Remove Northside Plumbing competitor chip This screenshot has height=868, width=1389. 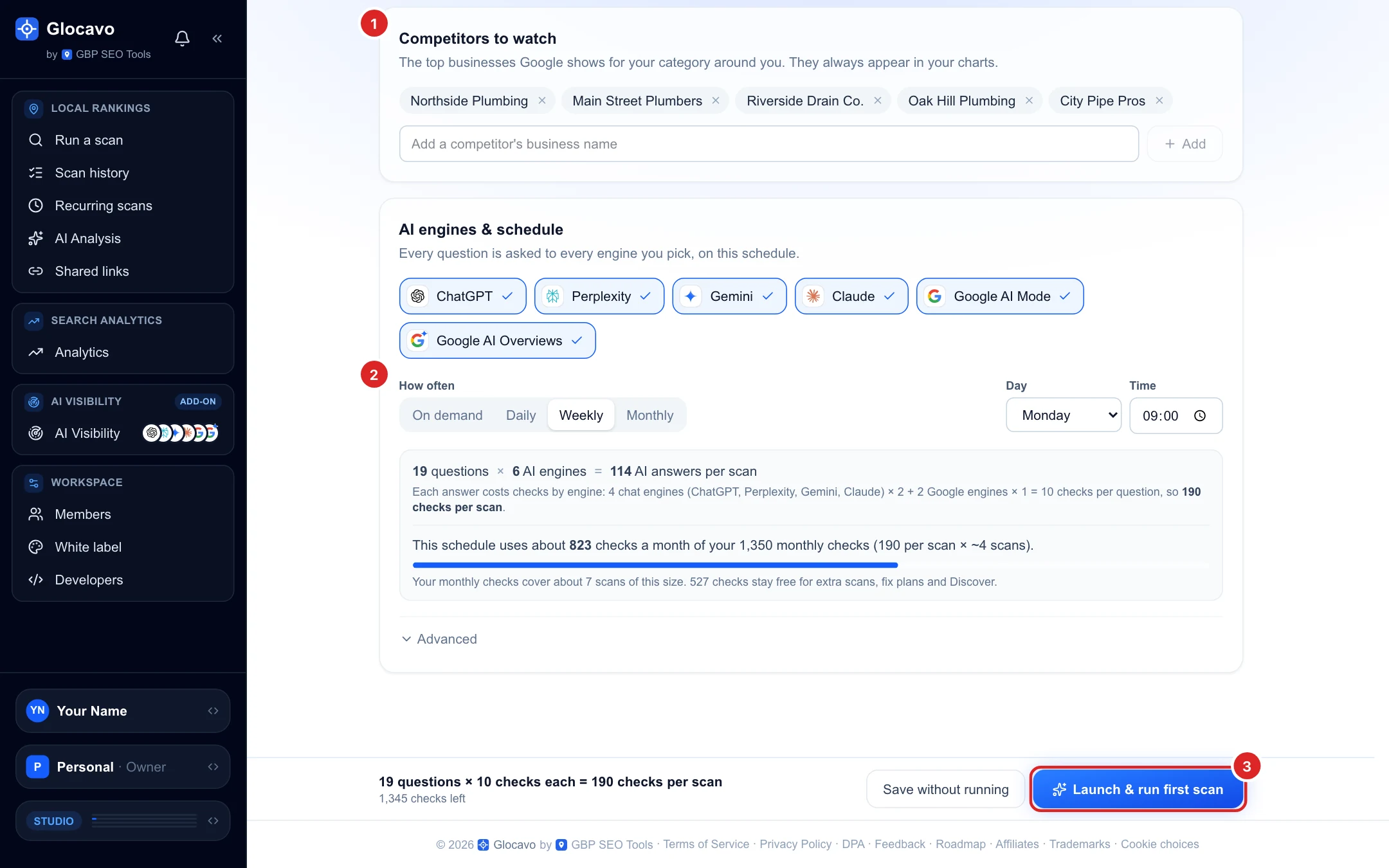tap(542, 101)
